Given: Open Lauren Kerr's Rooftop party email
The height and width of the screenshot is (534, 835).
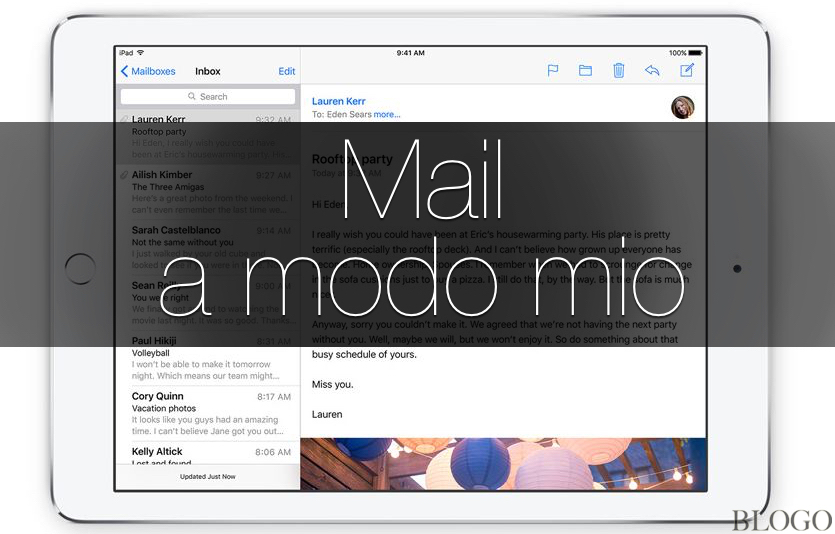Looking at the screenshot, I should click(208, 136).
